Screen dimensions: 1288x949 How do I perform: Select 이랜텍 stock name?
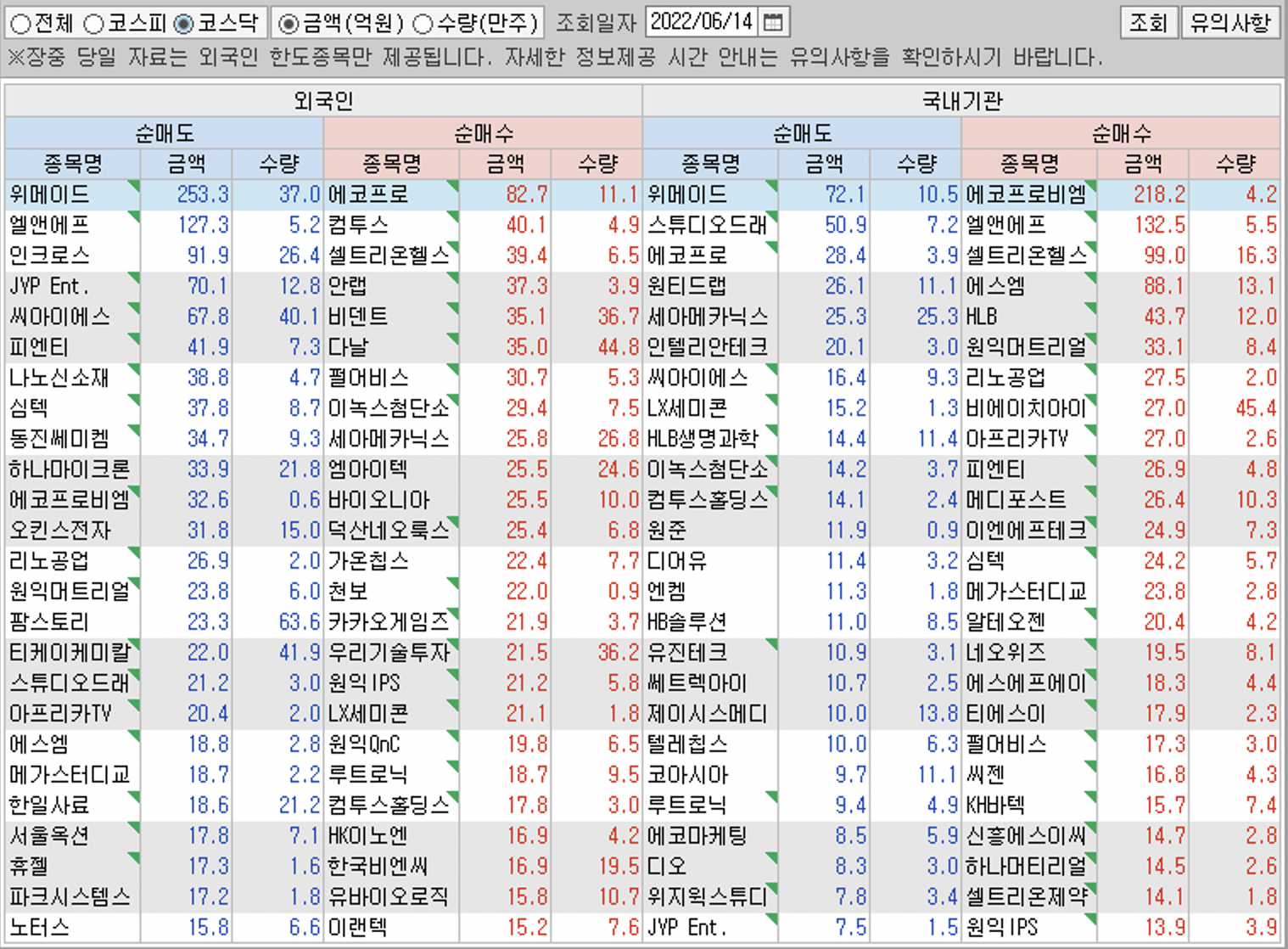tap(358, 928)
